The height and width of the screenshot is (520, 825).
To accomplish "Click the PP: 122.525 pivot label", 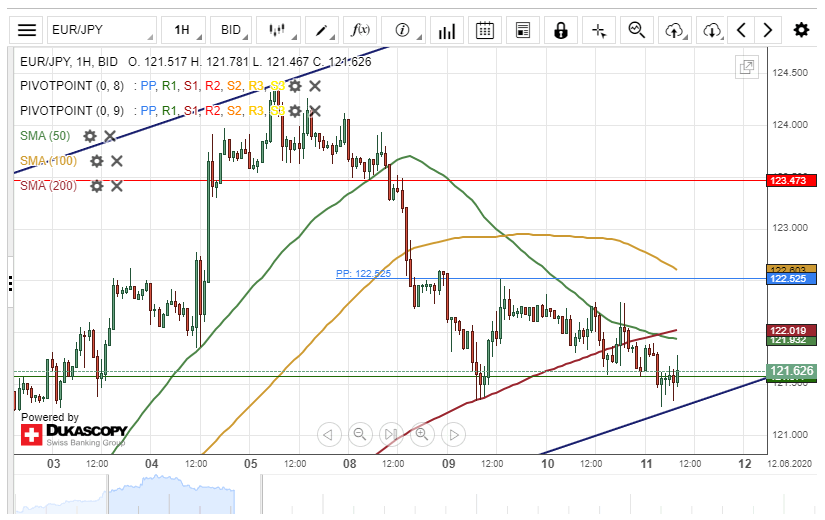I will click(x=363, y=274).
